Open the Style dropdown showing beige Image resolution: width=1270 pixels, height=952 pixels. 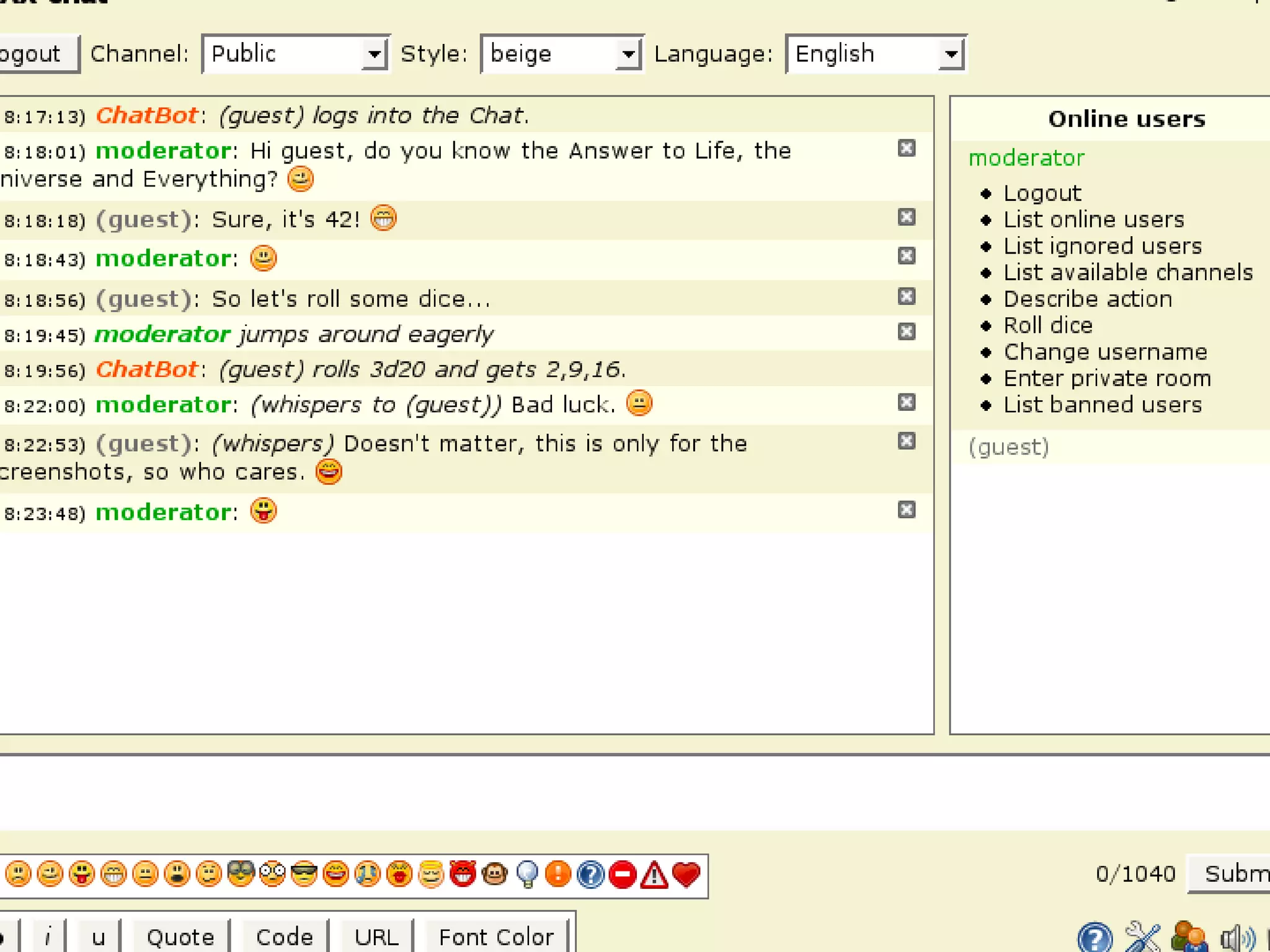coord(562,55)
